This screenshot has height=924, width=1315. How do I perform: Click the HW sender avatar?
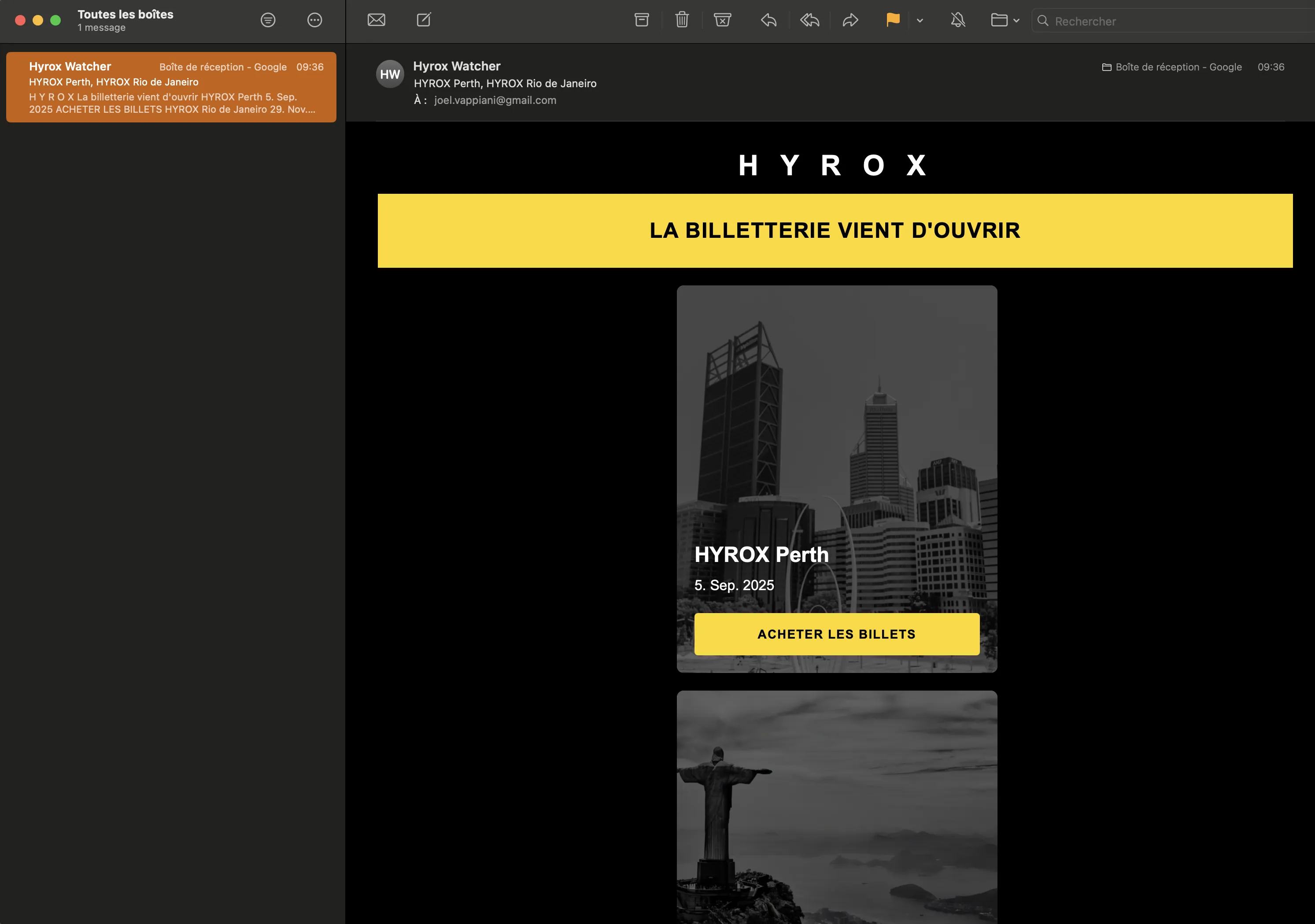pyautogui.click(x=390, y=74)
